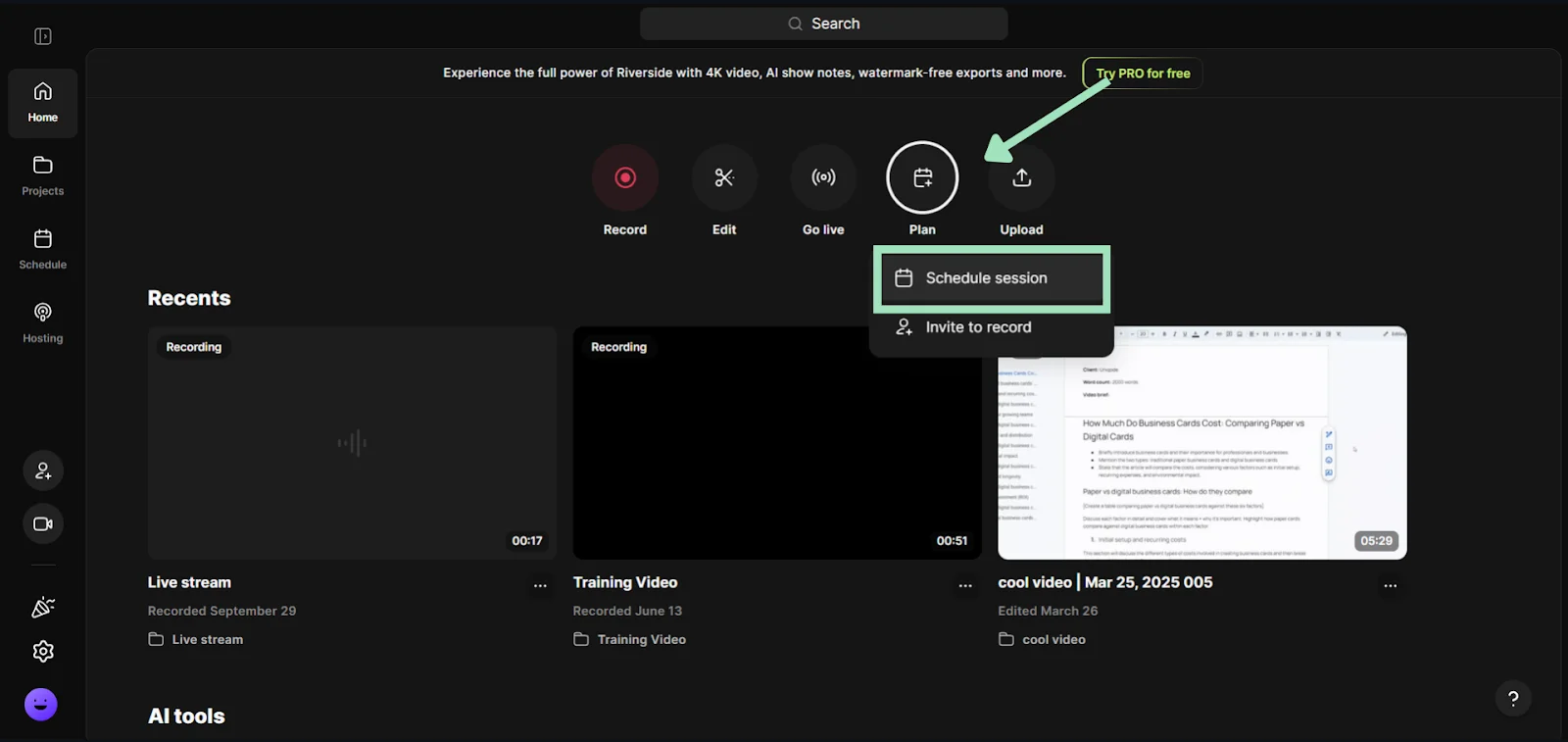Click the Search field

coord(823,24)
